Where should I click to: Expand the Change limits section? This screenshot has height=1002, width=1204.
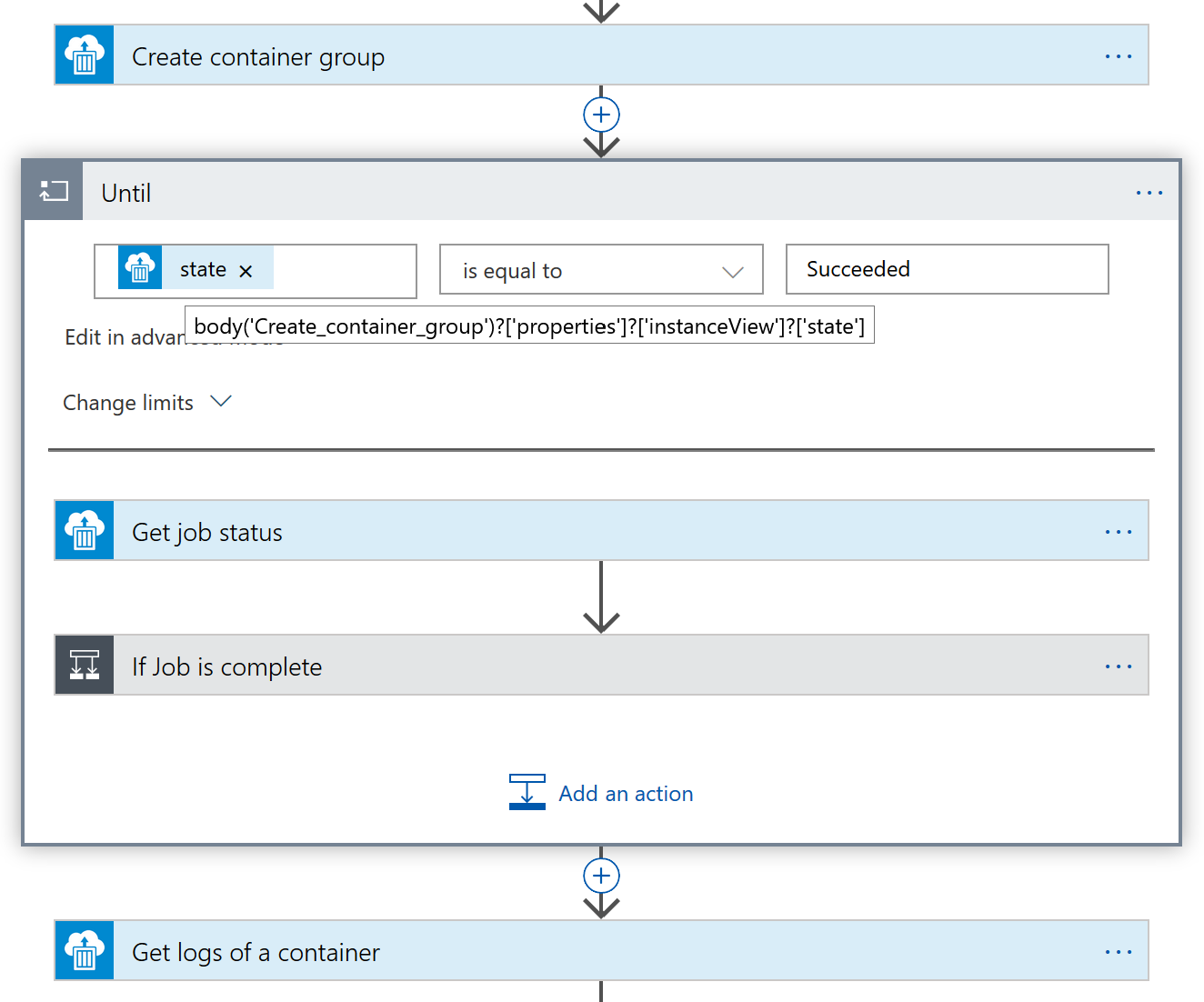pos(147,403)
